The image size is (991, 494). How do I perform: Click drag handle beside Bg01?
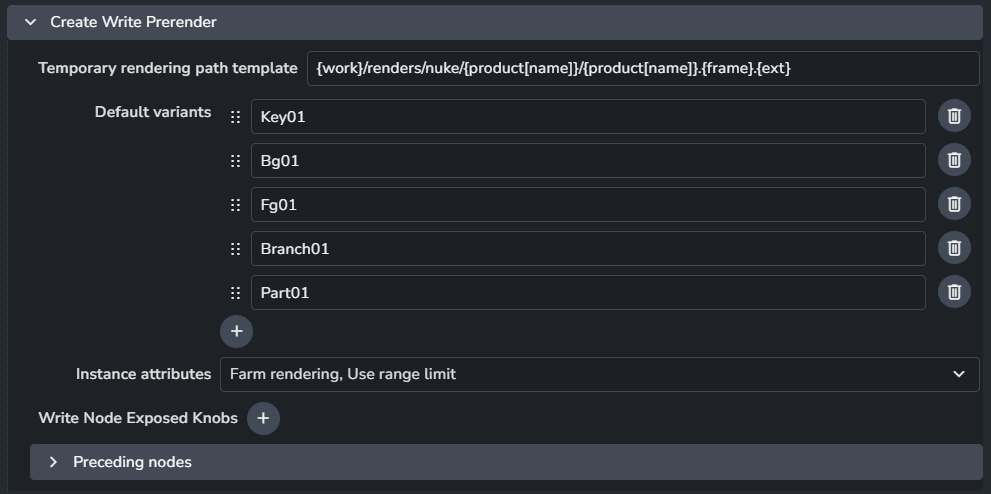(236, 161)
